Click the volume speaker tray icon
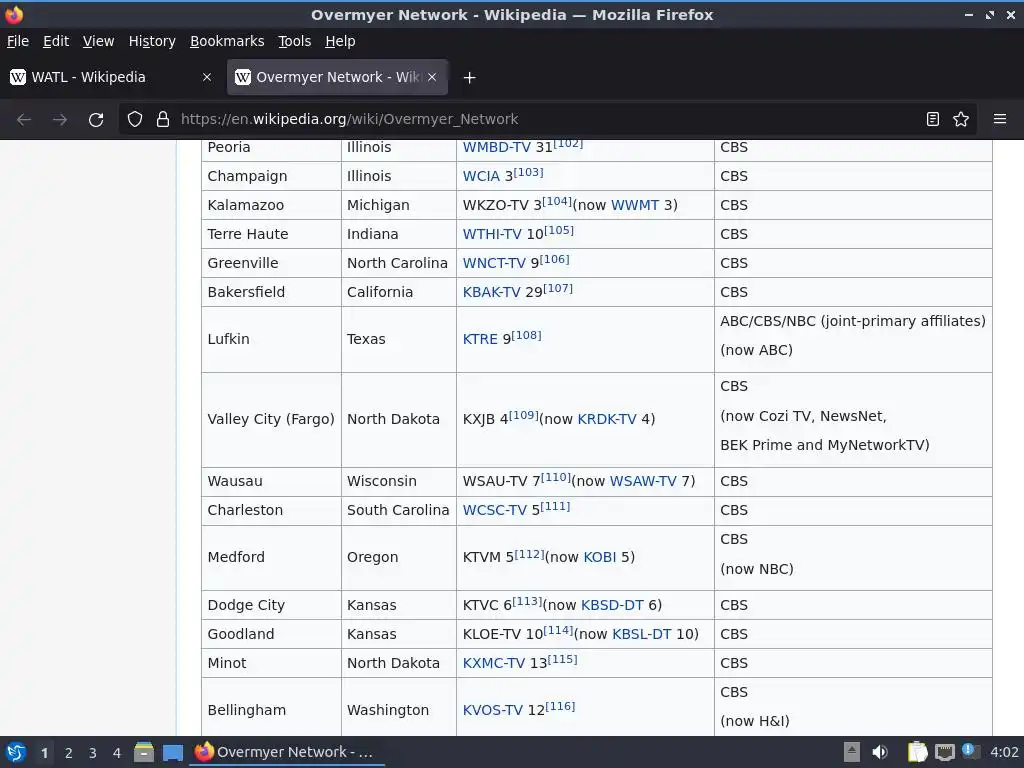 pos(880,752)
